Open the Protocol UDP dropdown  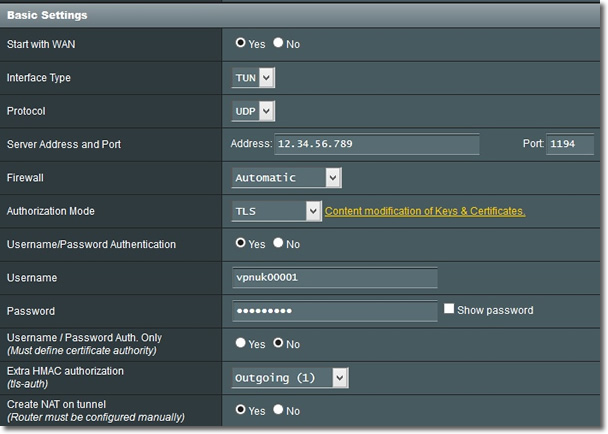tap(253, 111)
